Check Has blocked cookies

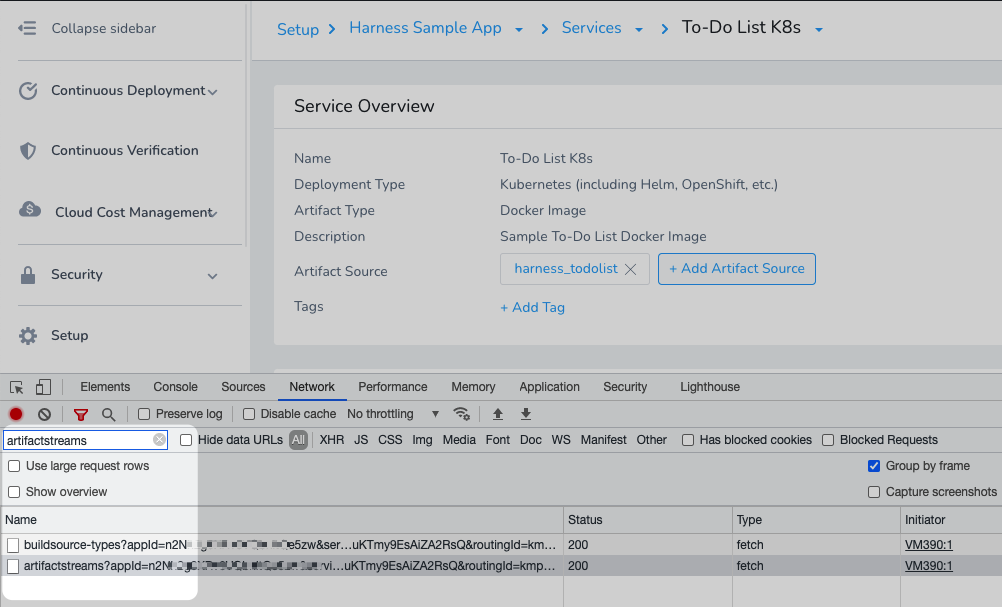688,440
